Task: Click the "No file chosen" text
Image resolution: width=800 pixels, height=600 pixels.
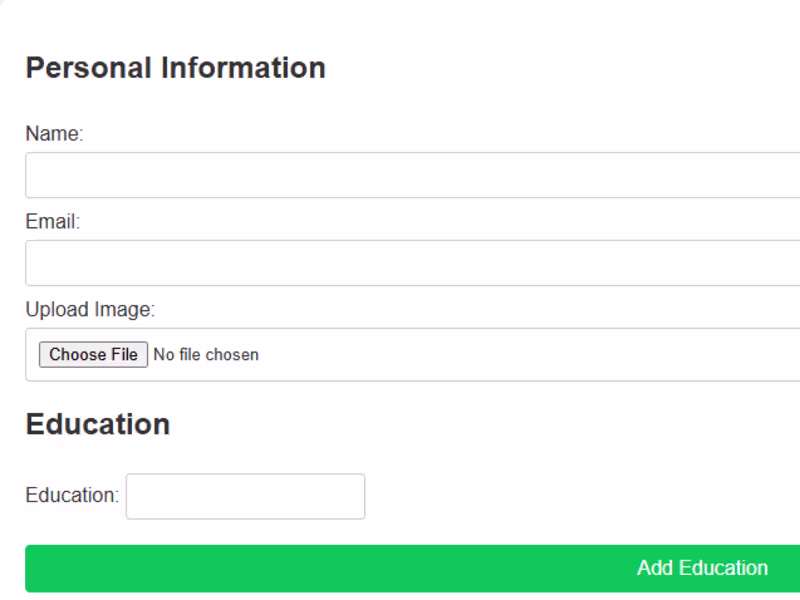Action: [x=206, y=355]
